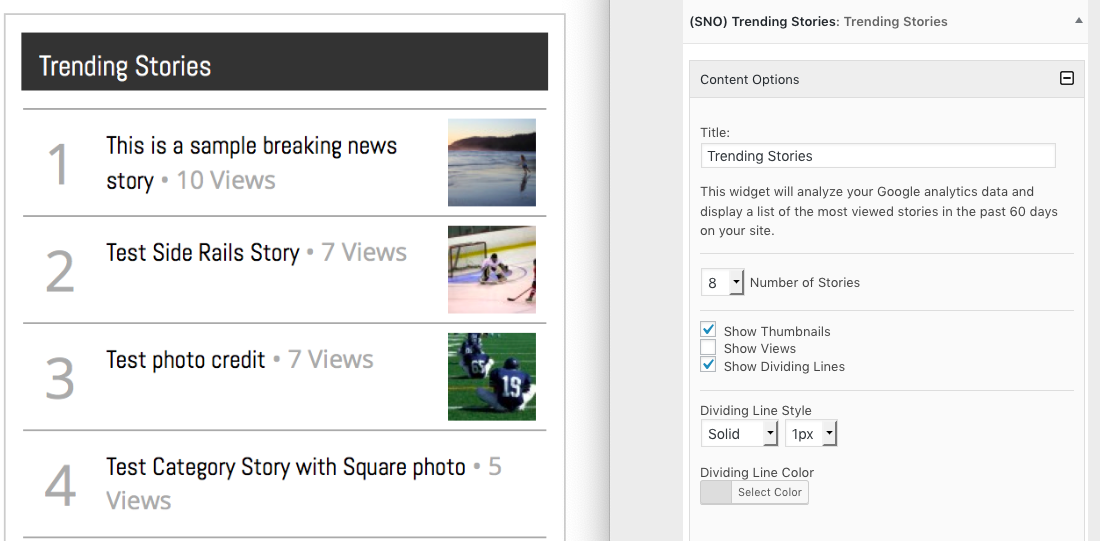Open the Test photo credit story link
The image size is (1100, 541).
click(x=186, y=359)
